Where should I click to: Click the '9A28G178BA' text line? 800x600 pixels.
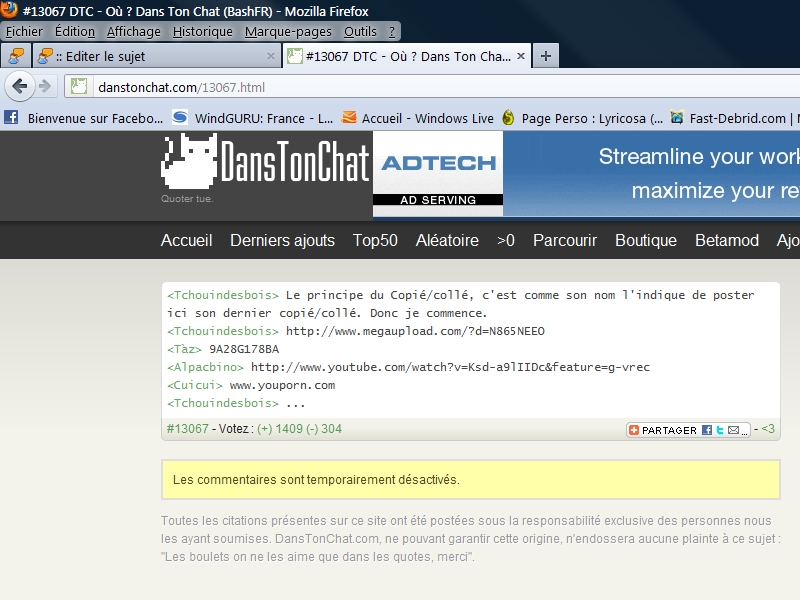(x=244, y=349)
